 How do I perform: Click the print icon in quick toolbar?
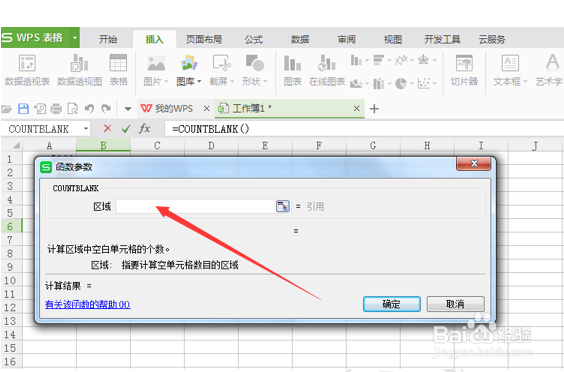56,108
